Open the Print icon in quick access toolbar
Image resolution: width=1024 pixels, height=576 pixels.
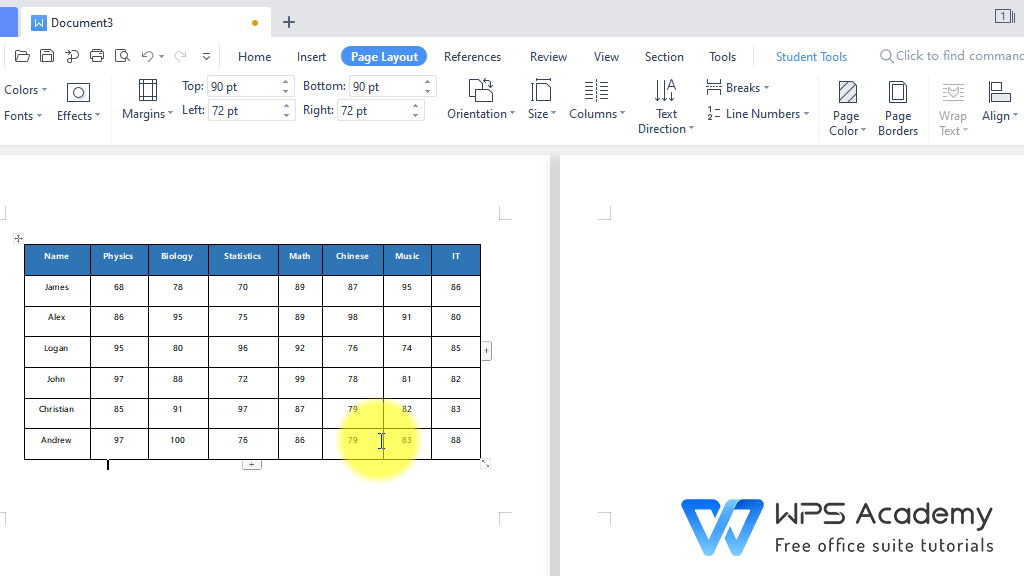pyautogui.click(x=96, y=55)
